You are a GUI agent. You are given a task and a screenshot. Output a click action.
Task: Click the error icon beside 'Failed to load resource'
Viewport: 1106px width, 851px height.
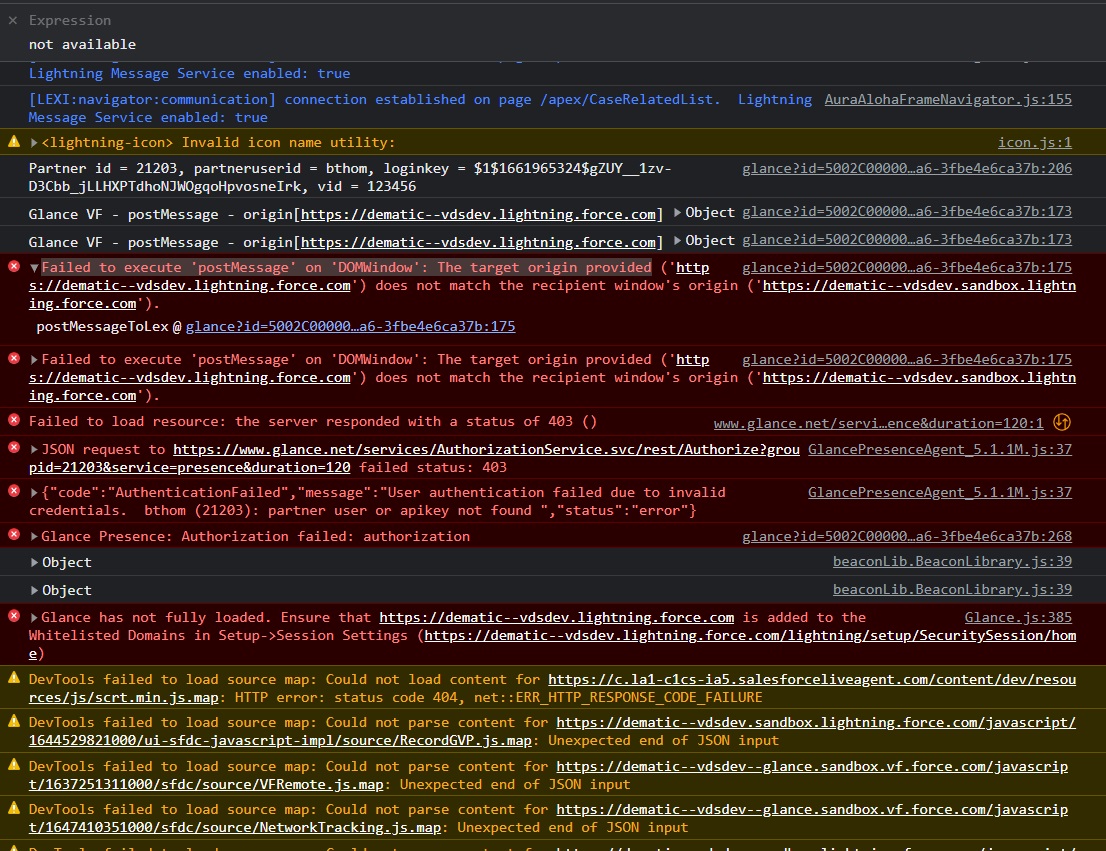14,421
